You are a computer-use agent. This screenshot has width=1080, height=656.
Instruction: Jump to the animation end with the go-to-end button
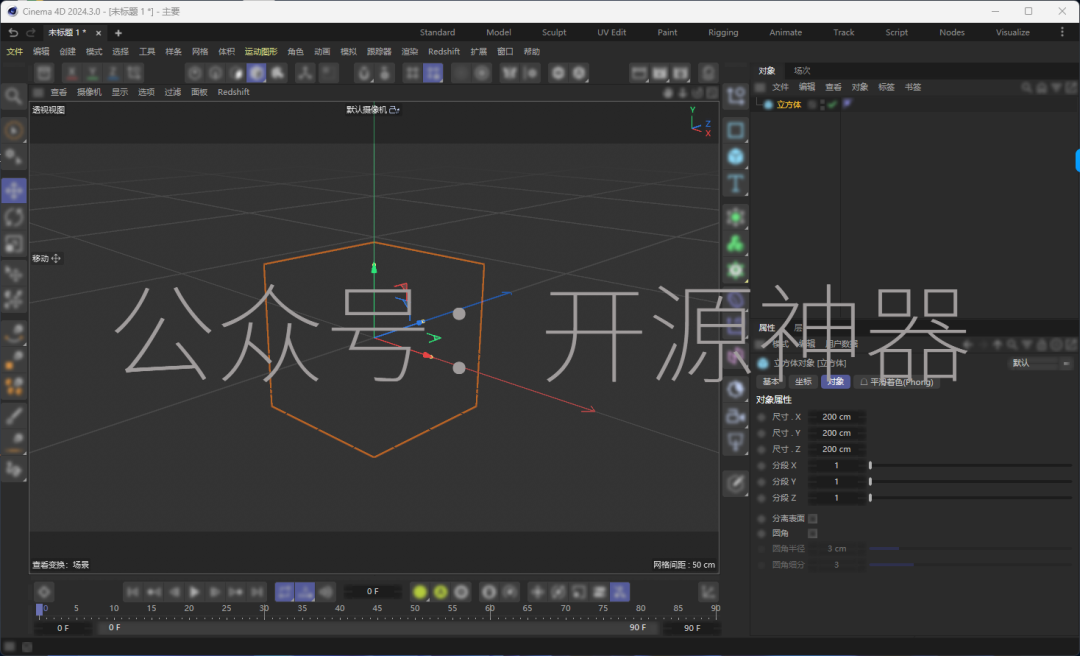click(256, 592)
